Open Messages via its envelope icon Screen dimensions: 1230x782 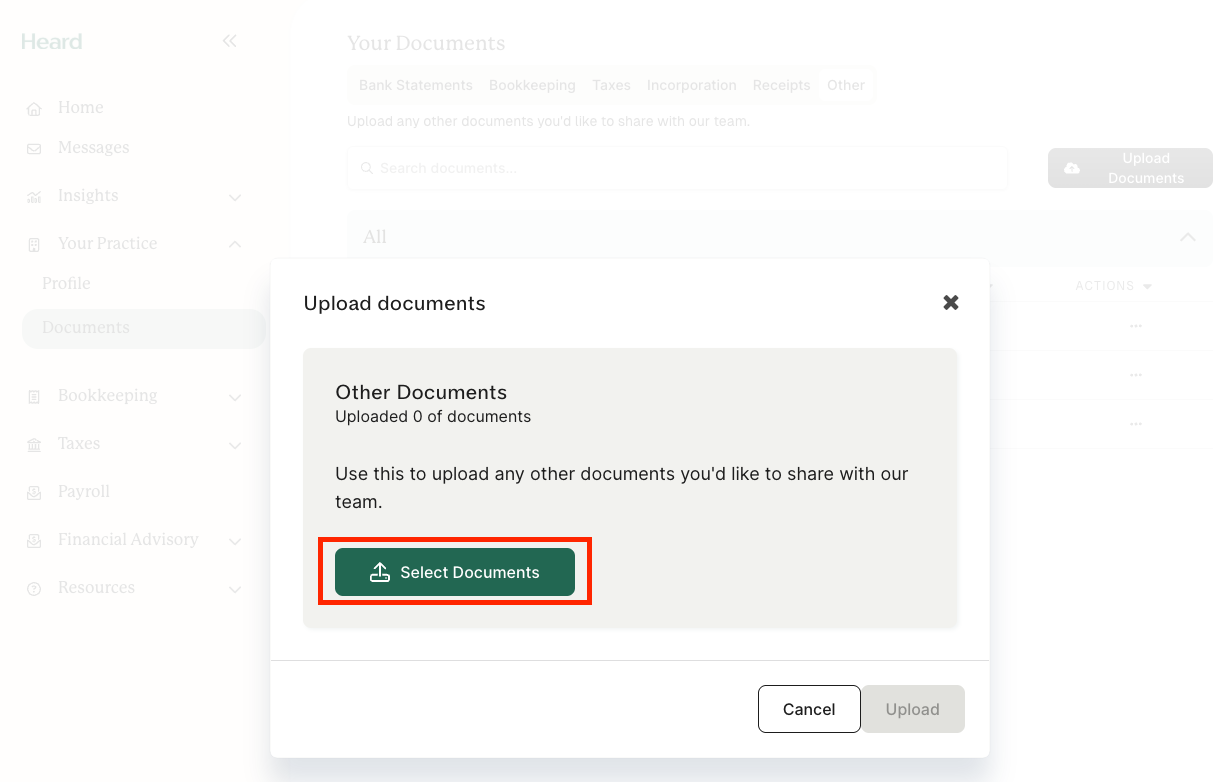coord(36,147)
